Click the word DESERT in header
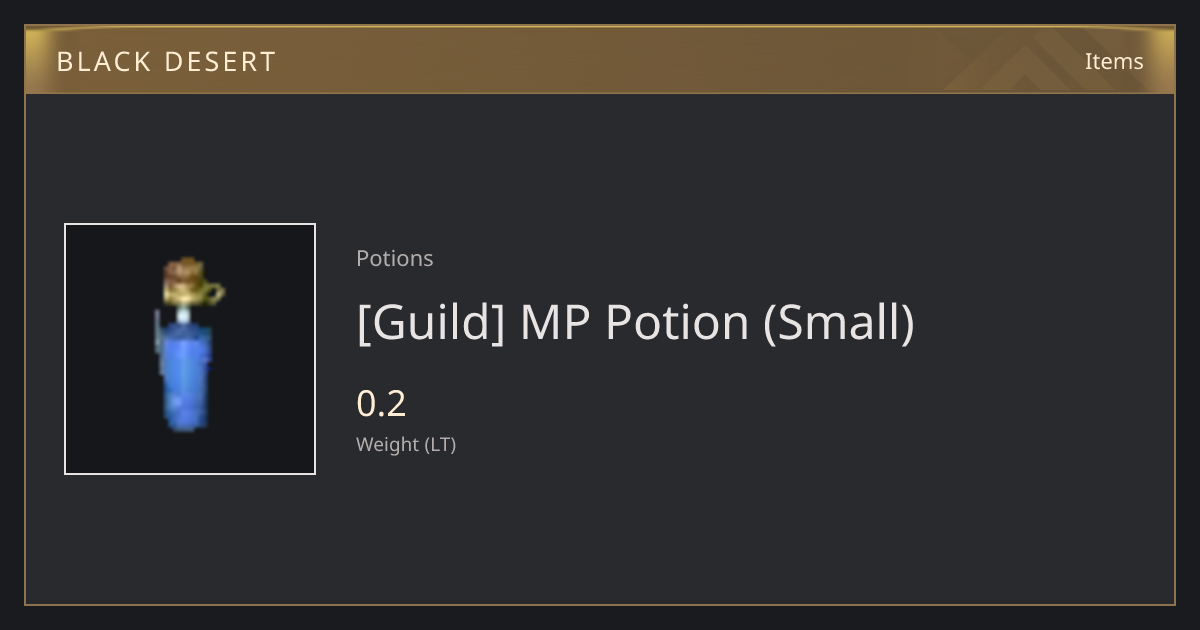The image size is (1200, 630). (x=222, y=62)
